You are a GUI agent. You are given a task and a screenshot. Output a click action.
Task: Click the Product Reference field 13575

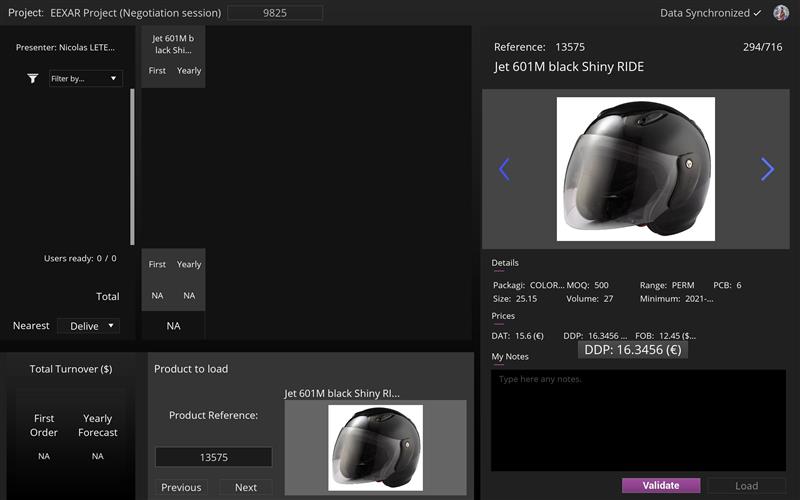[213, 457]
